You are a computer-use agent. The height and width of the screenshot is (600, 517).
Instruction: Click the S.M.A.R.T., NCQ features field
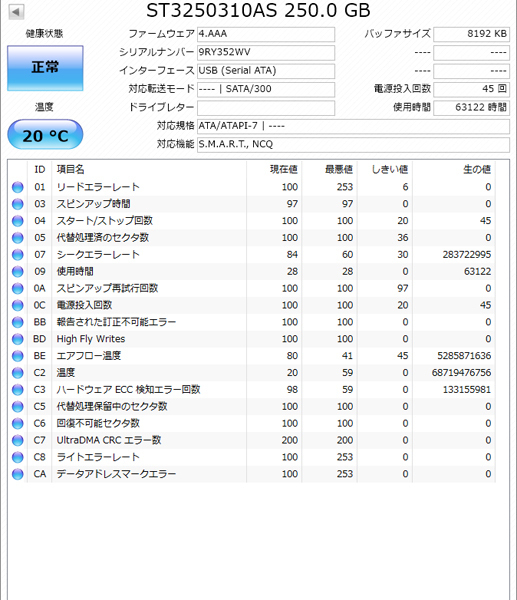353,144
